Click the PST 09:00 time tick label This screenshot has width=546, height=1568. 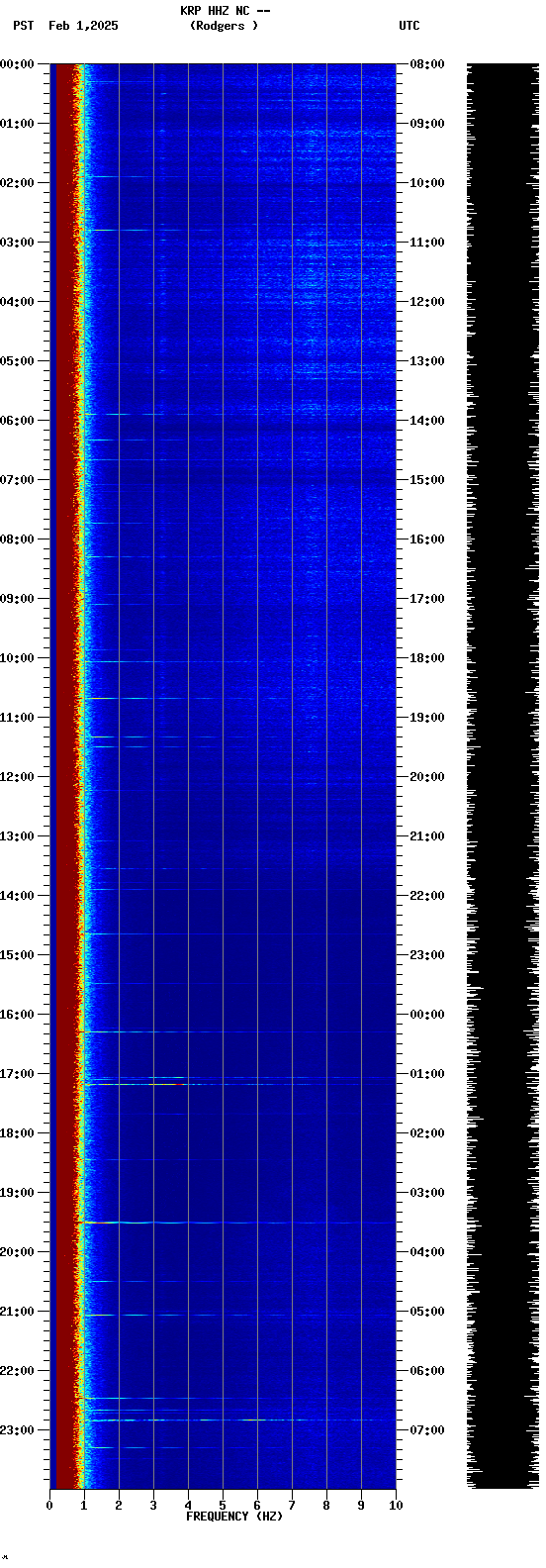coord(18,599)
